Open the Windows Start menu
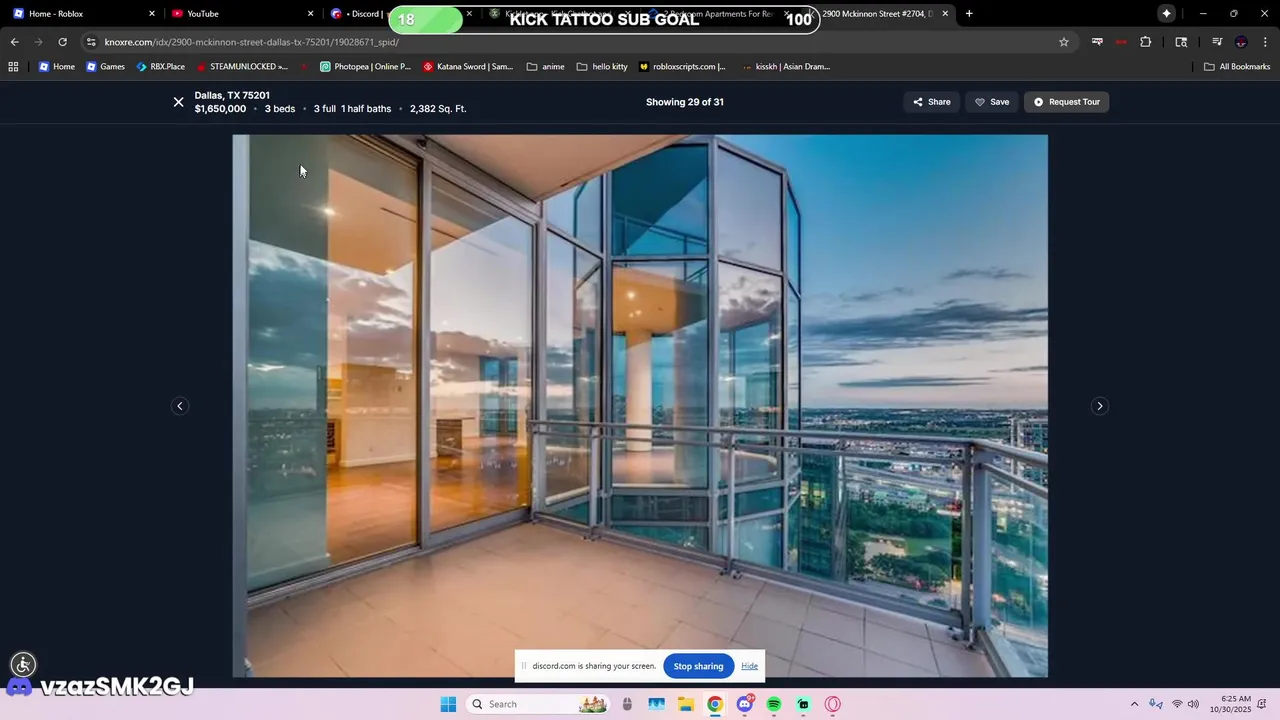1280x720 pixels. click(448, 704)
